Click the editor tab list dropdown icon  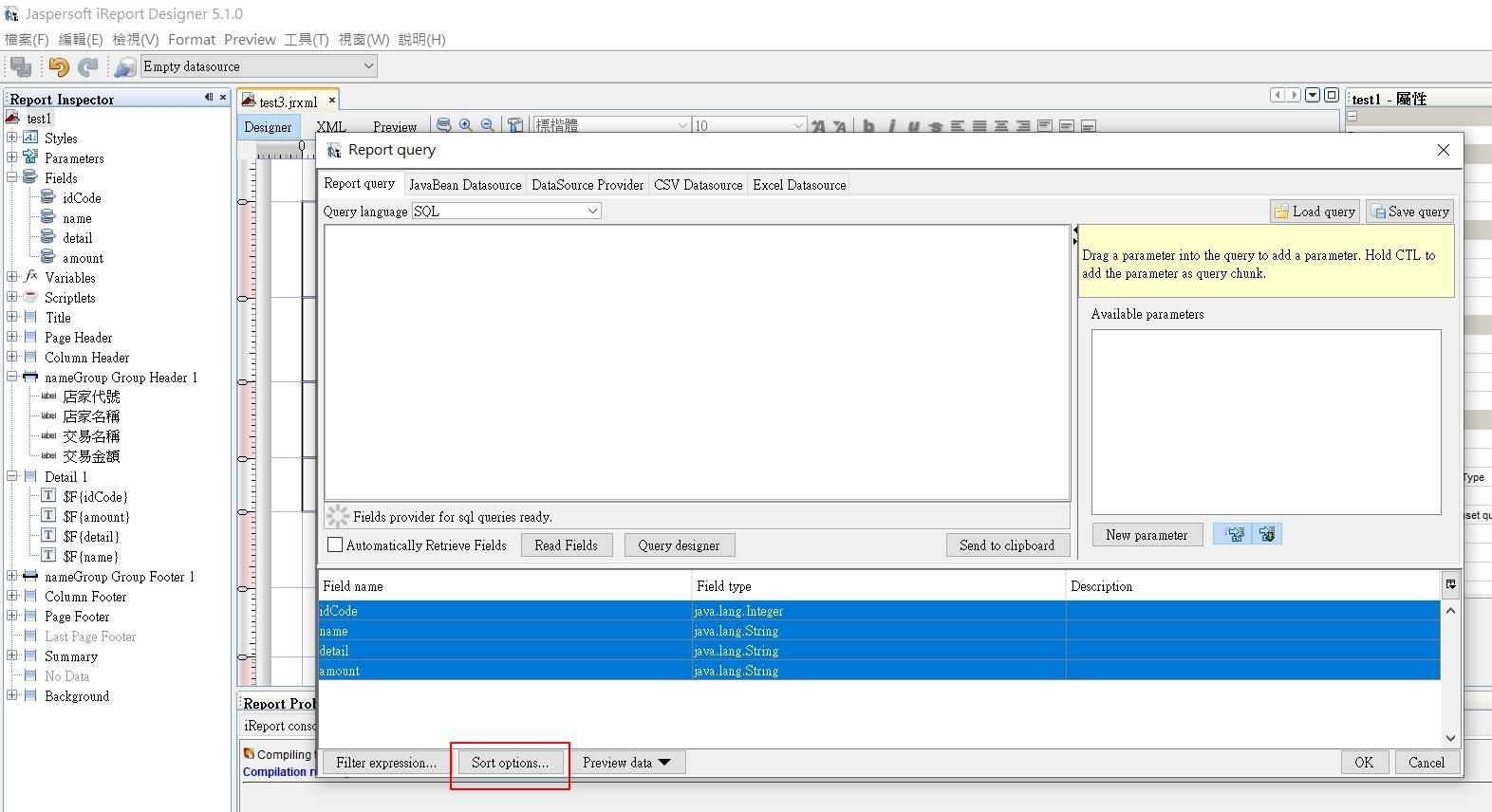tap(1312, 95)
